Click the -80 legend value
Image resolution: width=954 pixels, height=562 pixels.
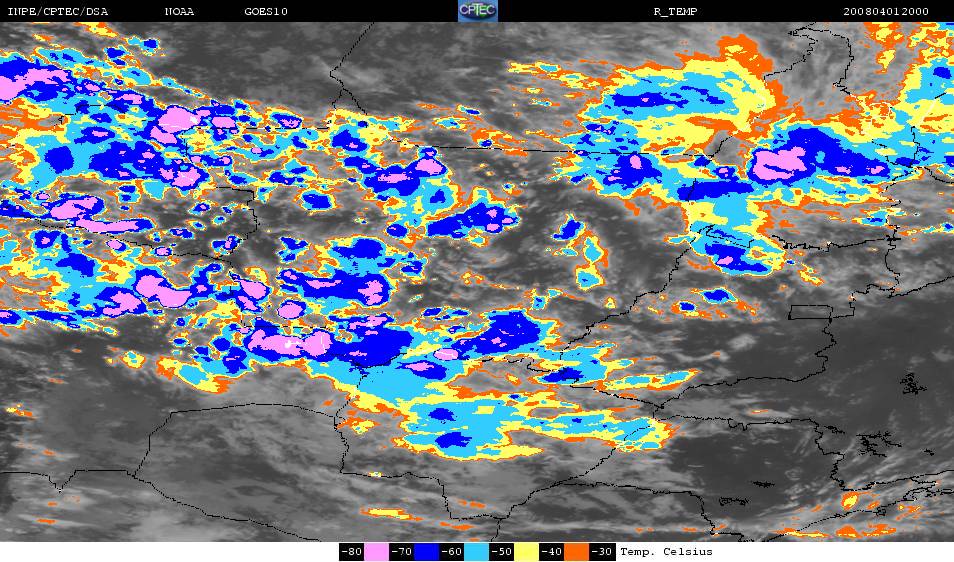point(352,552)
